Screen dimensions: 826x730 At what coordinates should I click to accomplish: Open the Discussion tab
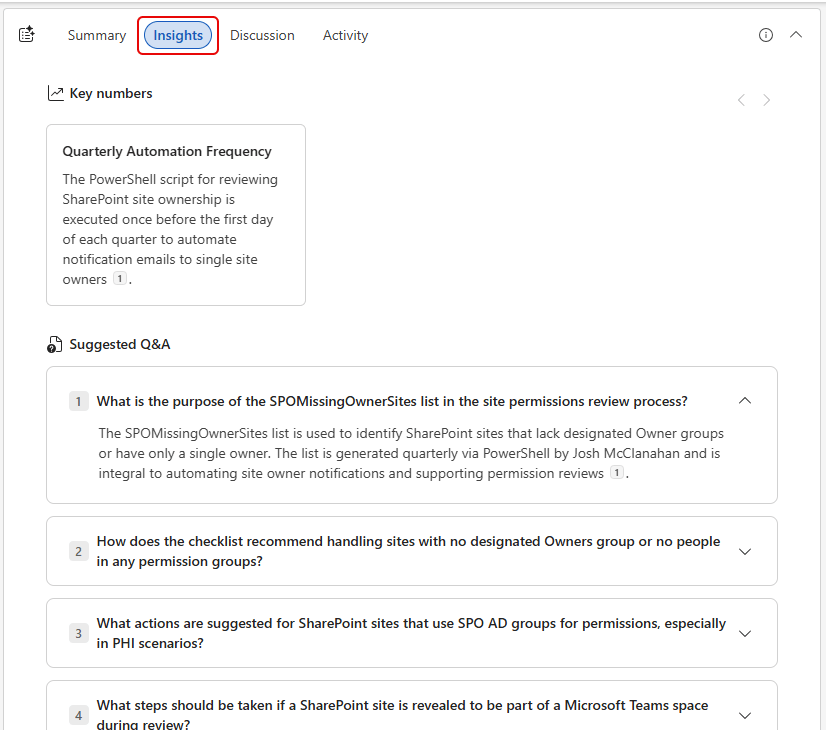(262, 35)
